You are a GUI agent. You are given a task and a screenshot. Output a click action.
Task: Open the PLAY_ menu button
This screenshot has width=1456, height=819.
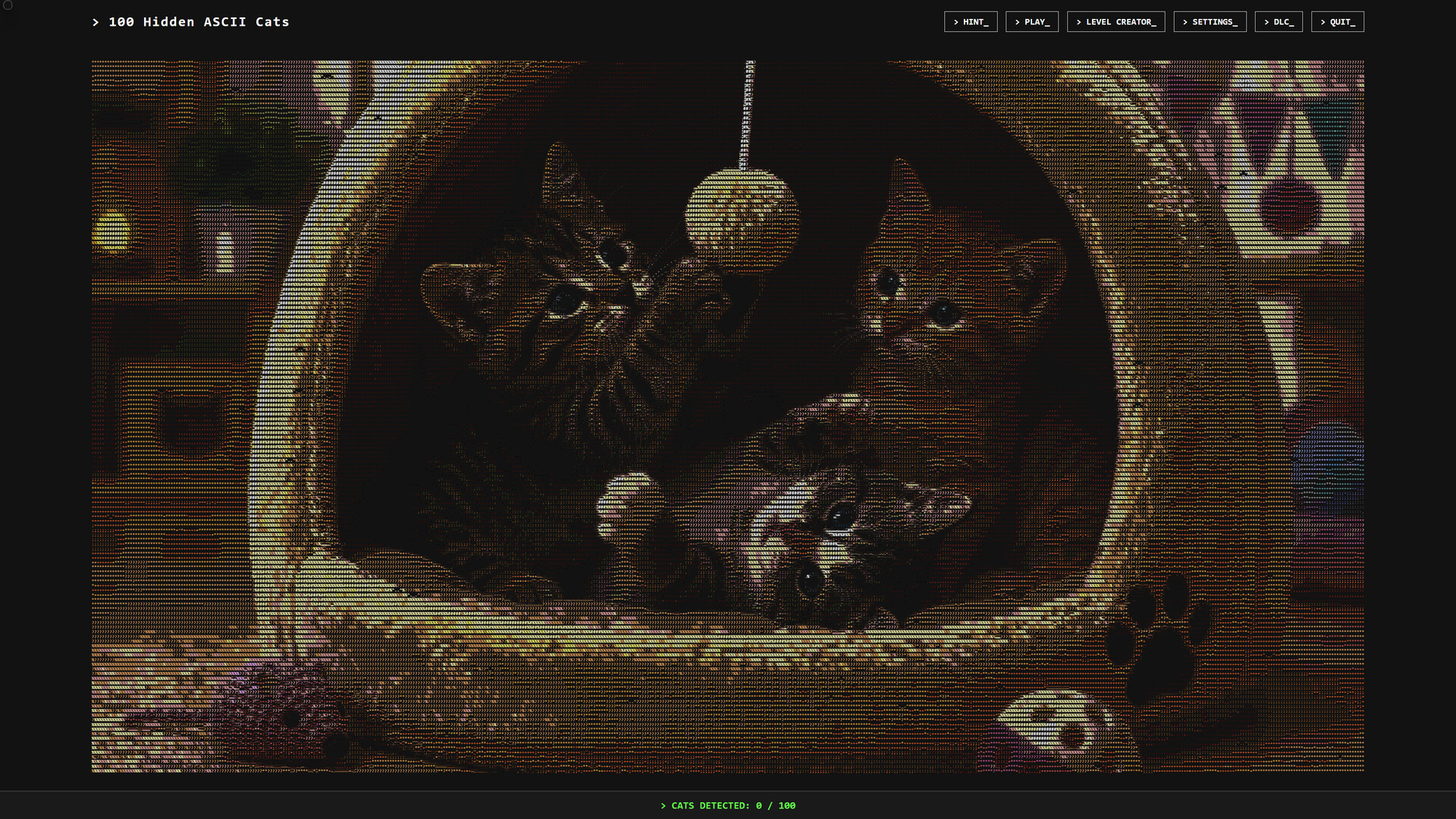point(1032,22)
